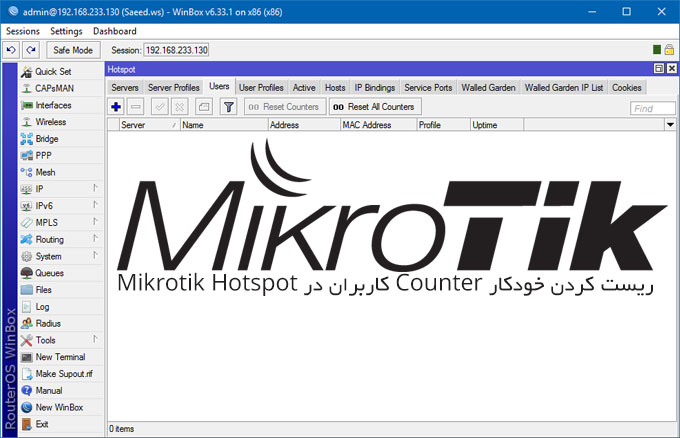Select the Users tab
The height and width of the screenshot is (438, 680).
(x=219, y=86)
